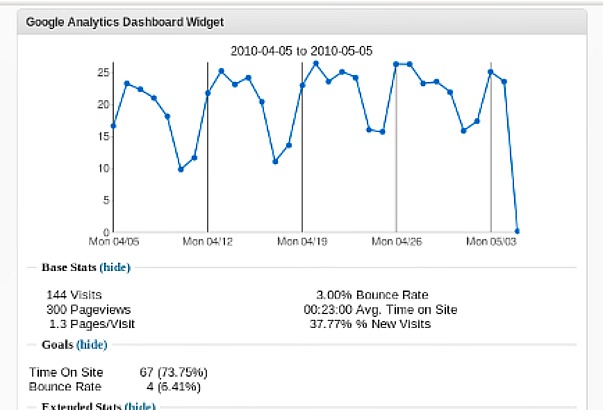Hide the Base Stats section
This screenshot has height=410, width=603.
coord(115,267)
